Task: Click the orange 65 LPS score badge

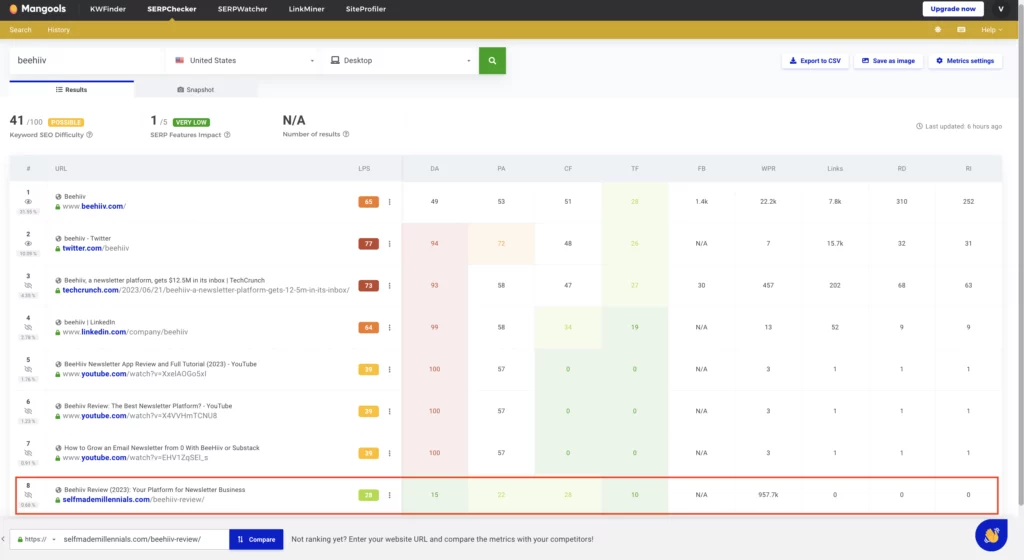Action: pos(369,202)
